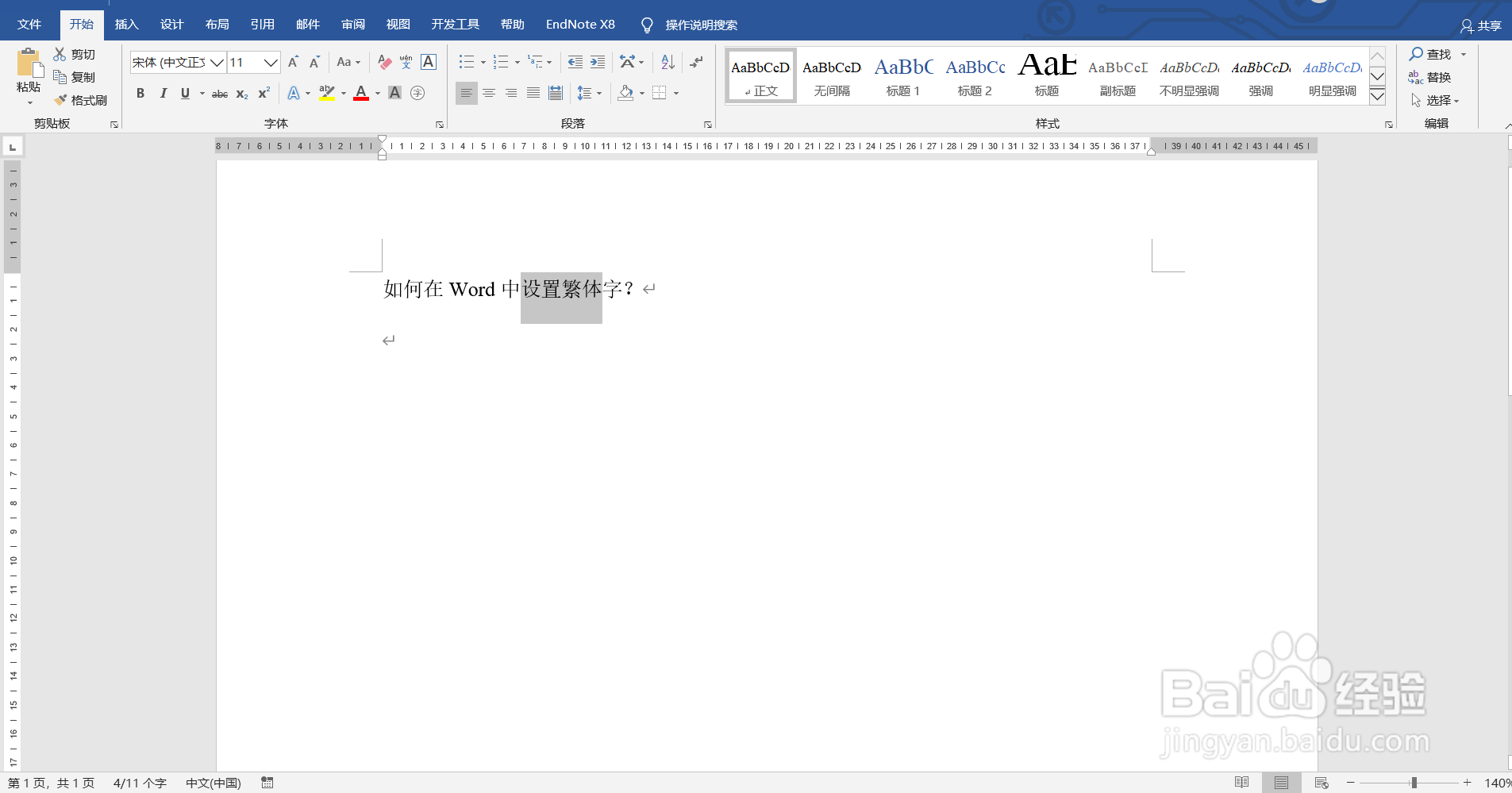Screen dimensions: 1512x793
Task: Switch to Web Layout view in status bar
Action: coord(1322,783)
